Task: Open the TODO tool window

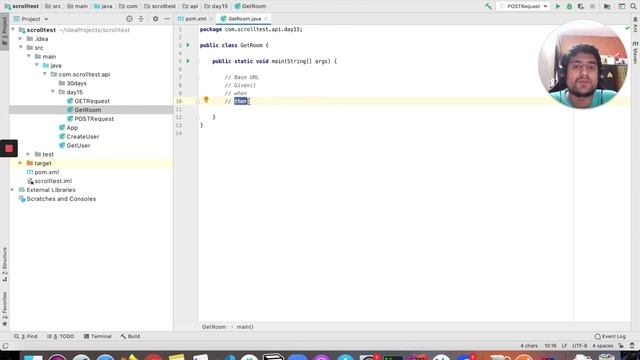Action: pos(60,336)
